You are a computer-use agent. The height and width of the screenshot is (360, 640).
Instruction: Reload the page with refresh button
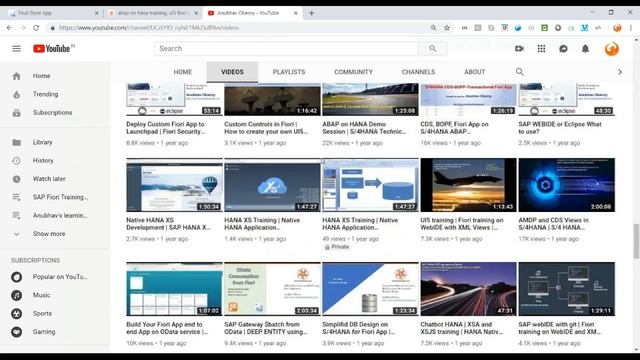coord(36,28)
